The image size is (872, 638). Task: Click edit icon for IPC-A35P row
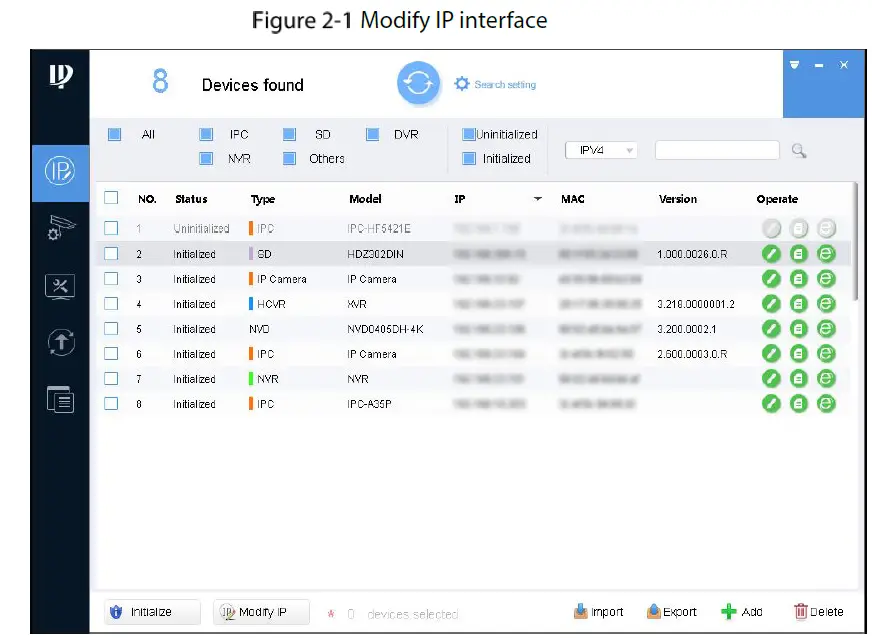pos(771,403)
